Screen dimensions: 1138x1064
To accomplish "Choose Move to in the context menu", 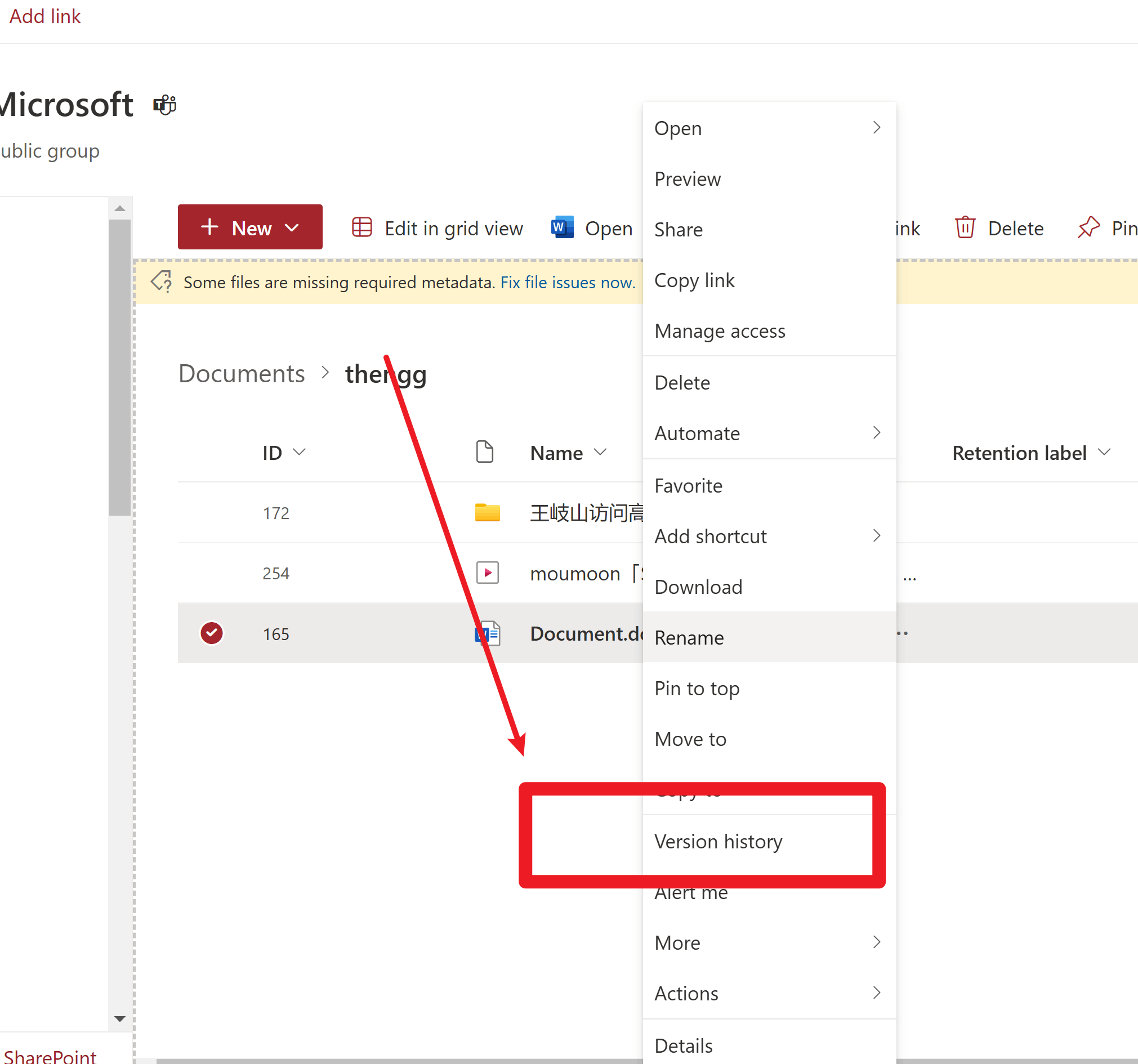I will (x=769, y=739).
